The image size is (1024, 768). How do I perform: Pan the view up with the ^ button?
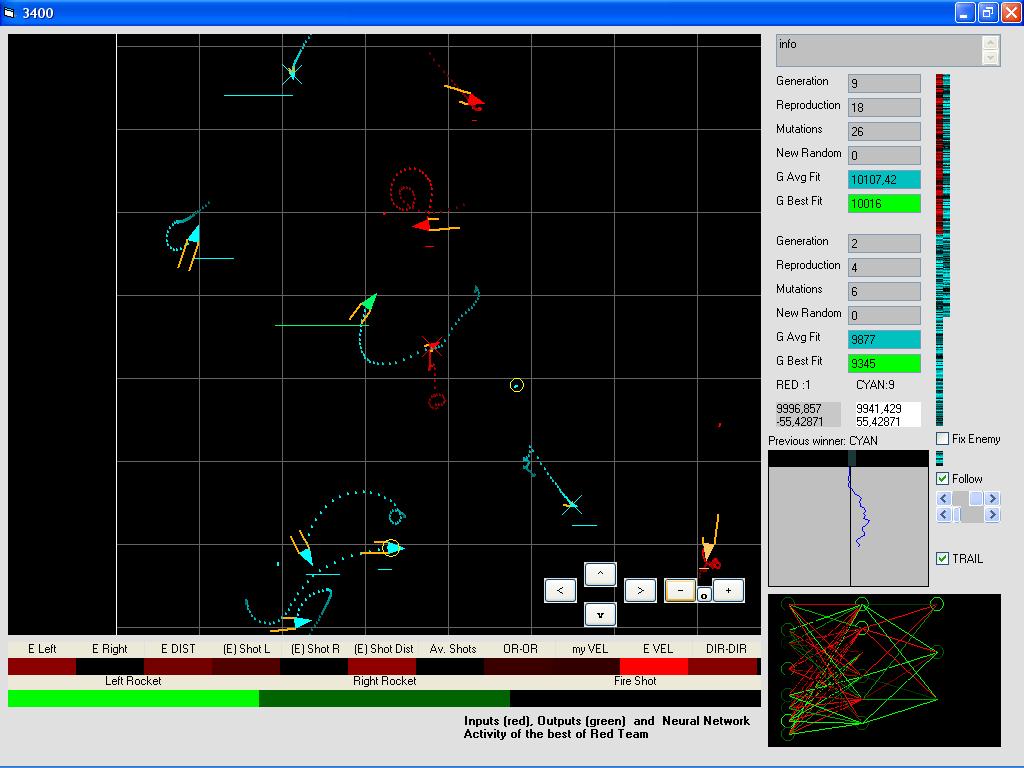[x=600, y=574]
